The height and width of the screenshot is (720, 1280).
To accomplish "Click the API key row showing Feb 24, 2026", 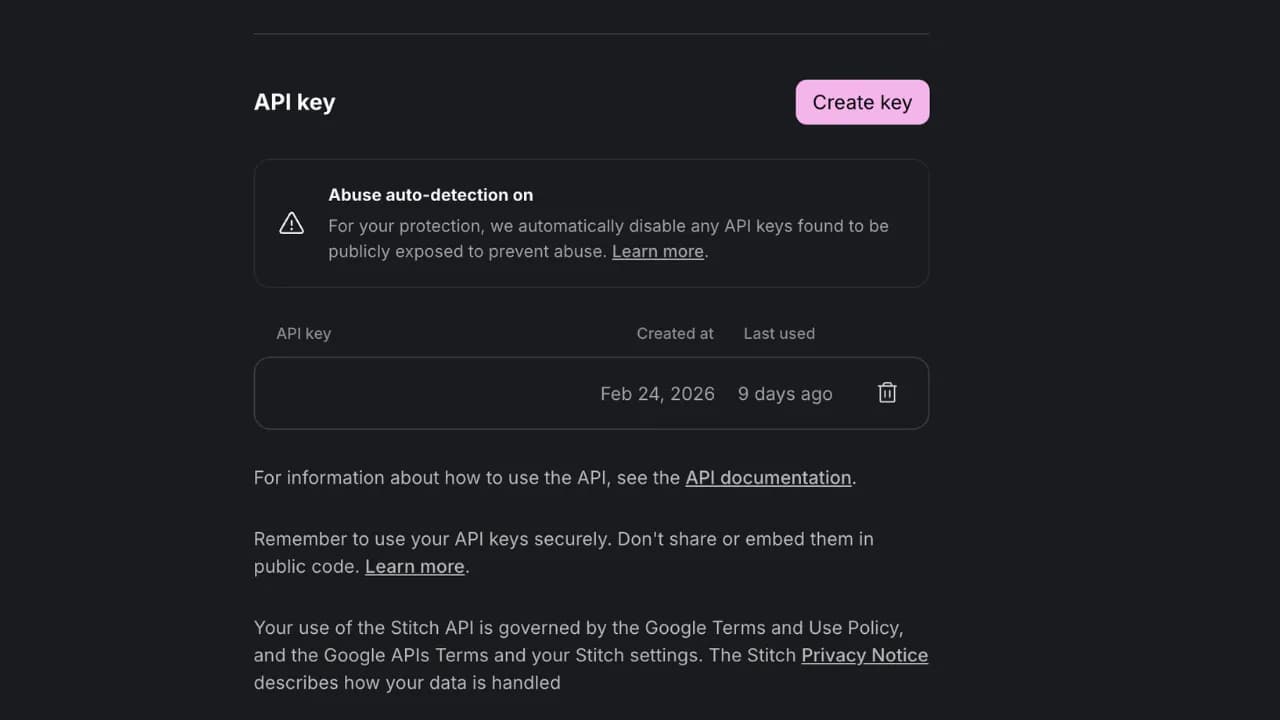I will point(656,393).
